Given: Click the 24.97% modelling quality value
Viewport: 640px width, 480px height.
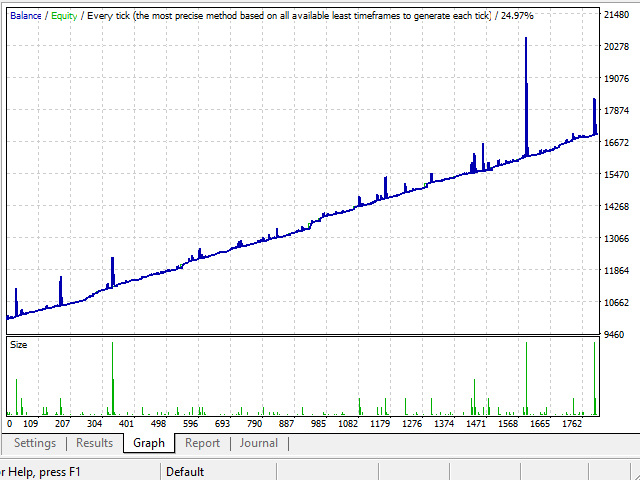Looking at the screenshot, I should pyautogui.click(x=517, y=16).
